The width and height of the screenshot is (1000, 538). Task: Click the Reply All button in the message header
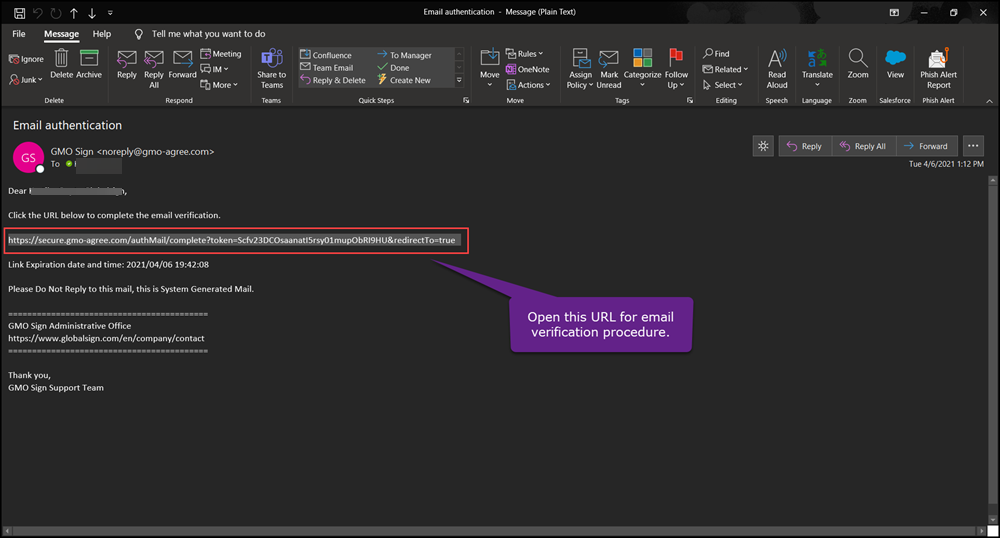click(x=864, y=146)
